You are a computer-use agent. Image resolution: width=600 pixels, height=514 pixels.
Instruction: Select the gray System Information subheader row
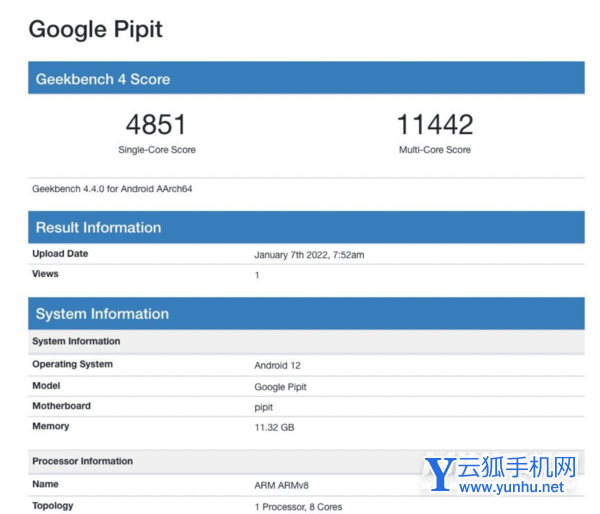click(306, 341)
